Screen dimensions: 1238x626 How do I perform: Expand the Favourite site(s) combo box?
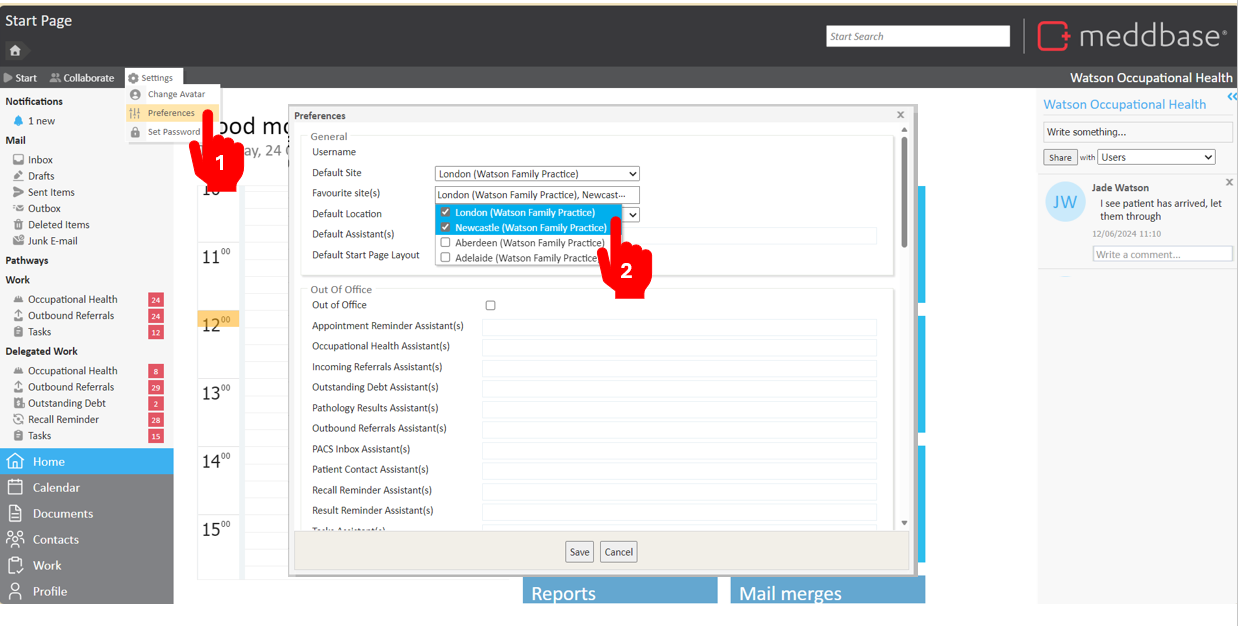536,195
